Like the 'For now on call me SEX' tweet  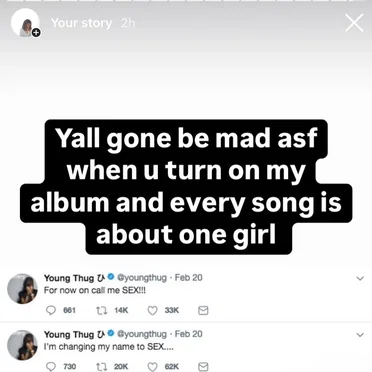(152, 310)
